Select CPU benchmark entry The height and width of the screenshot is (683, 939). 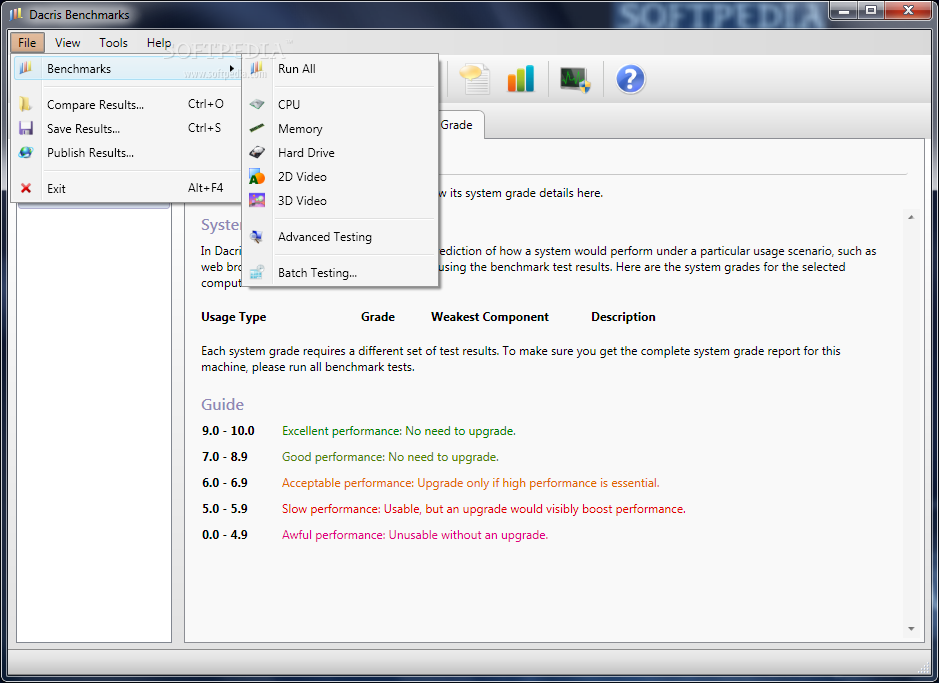click(x=340, y=104)
